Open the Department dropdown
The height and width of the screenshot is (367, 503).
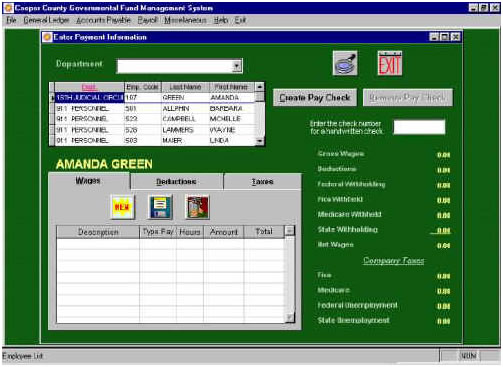tap(237, 66)
